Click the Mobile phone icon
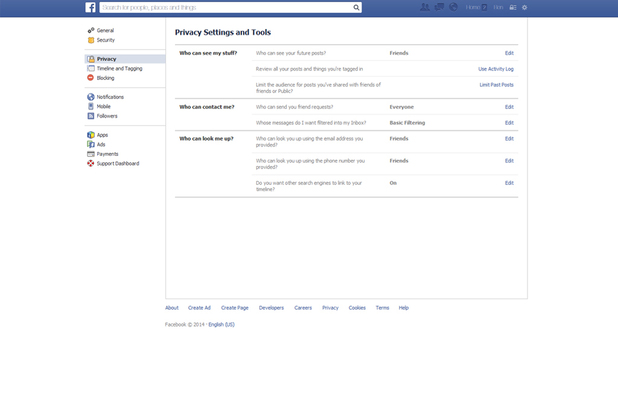Screen dimensions: 618x411 pyautogui.click(x=91, y=106)
